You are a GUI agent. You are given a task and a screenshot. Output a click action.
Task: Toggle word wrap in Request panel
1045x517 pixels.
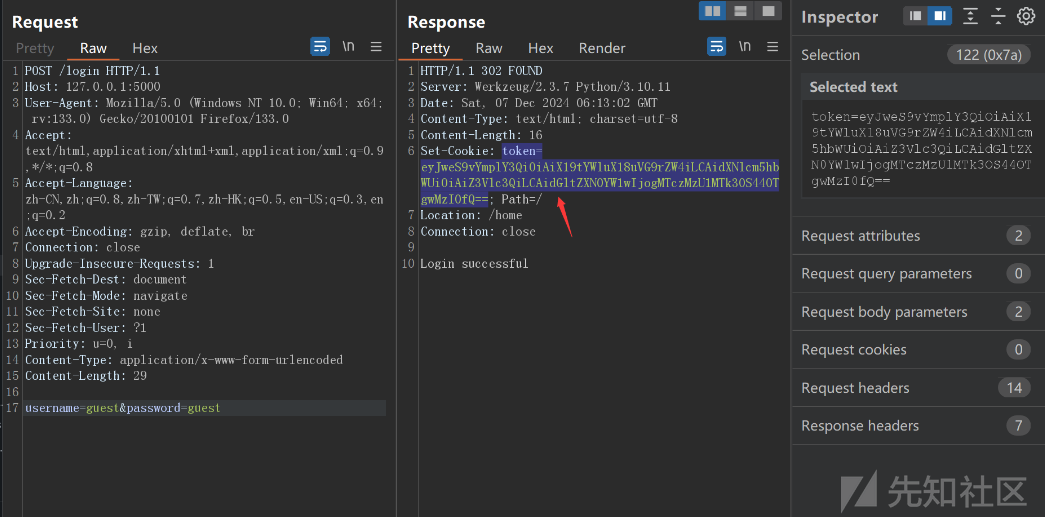(320, 47)
